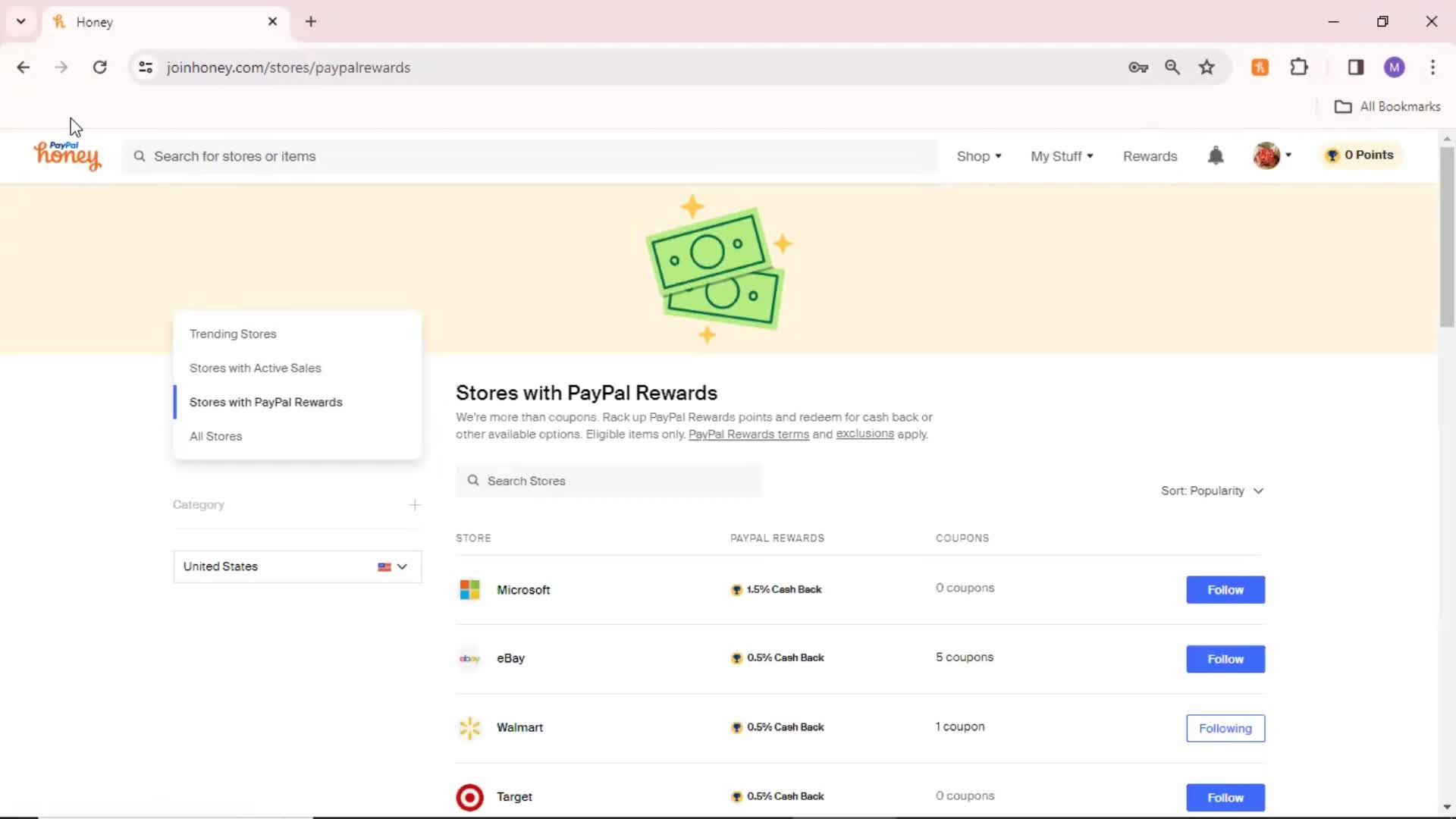Click the scrollbar down arrow
Screen dimensions: 1456x819
1447,808
